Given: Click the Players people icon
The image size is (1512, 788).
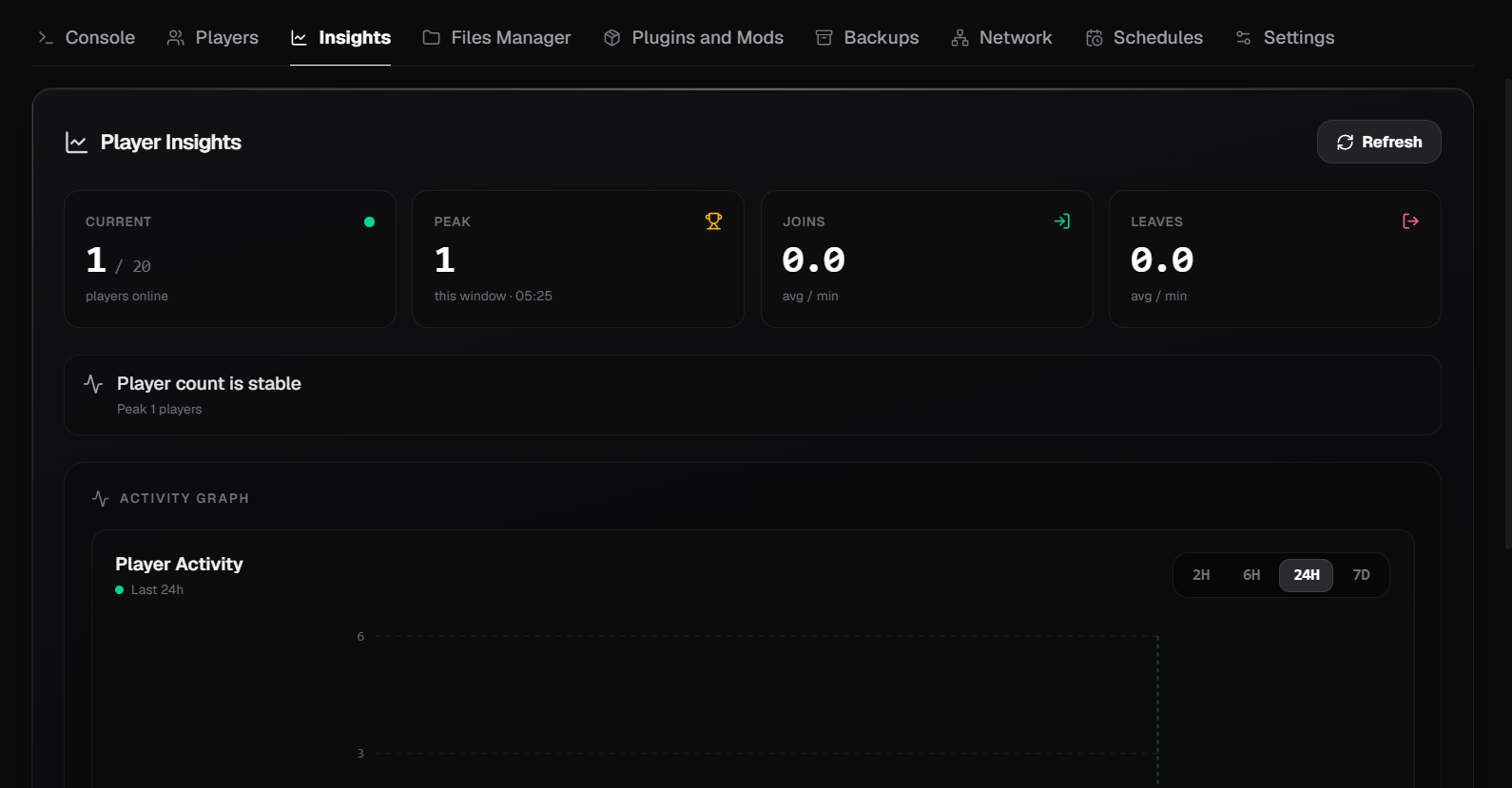Looking at the screenshot, I should tap(175, 37).
